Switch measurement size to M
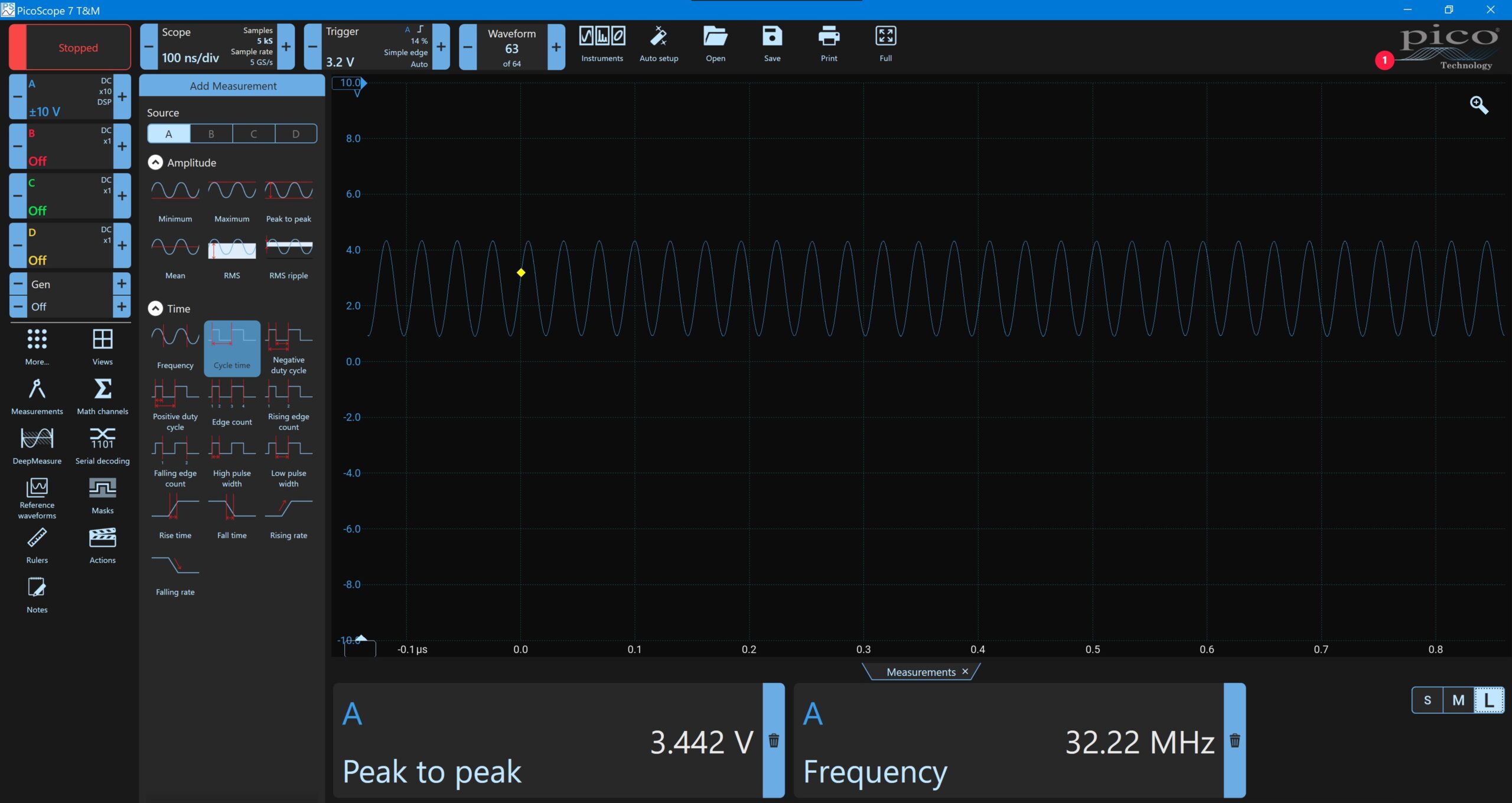 1458,700
